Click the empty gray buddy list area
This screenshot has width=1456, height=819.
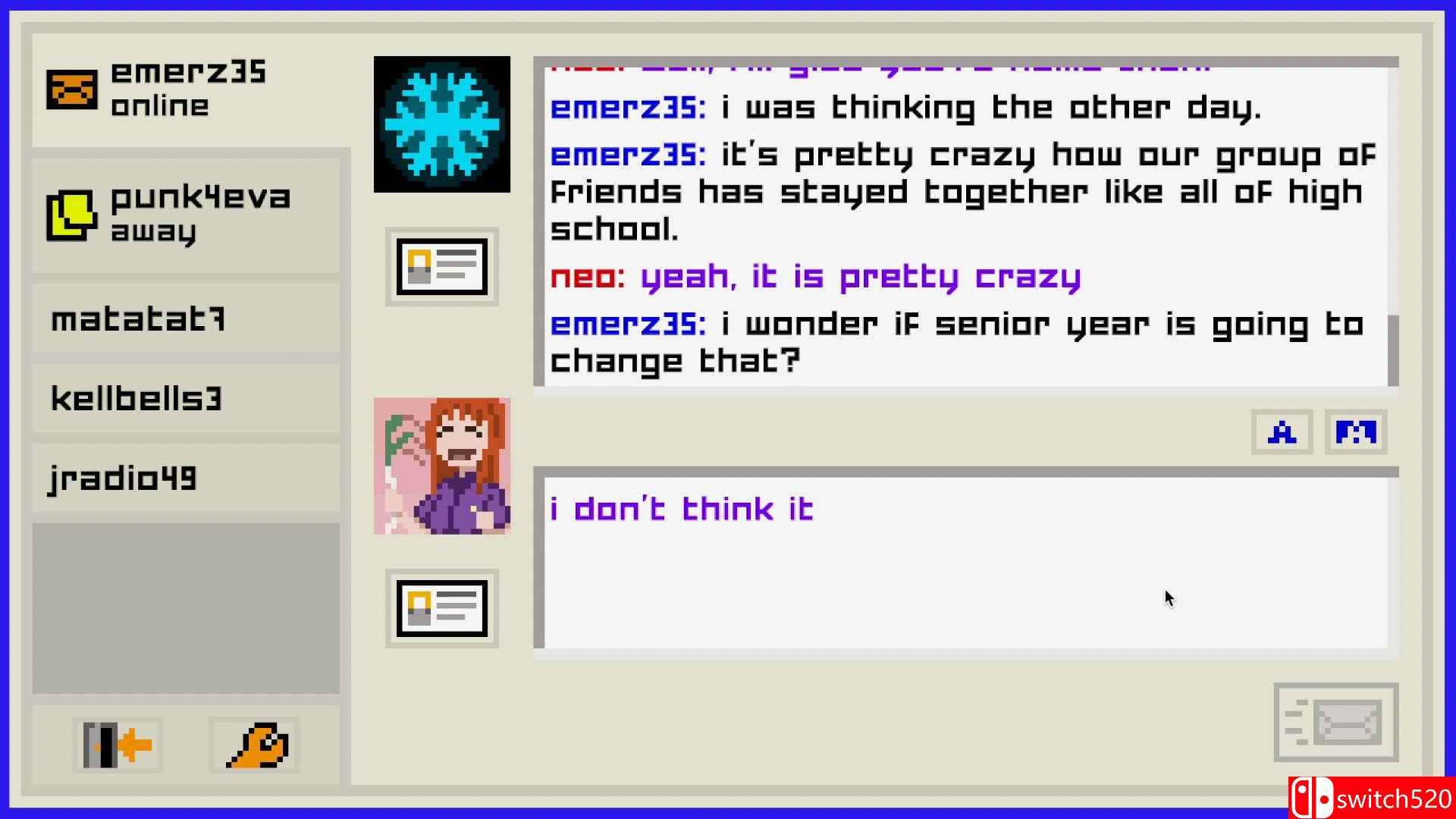[x=186, y=608]
